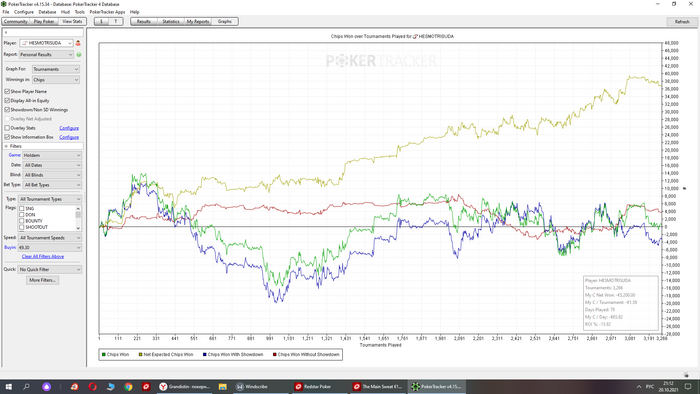Click PokerTracker taskbar window button
Screen dimensions: 700x394
pos(437,386)
